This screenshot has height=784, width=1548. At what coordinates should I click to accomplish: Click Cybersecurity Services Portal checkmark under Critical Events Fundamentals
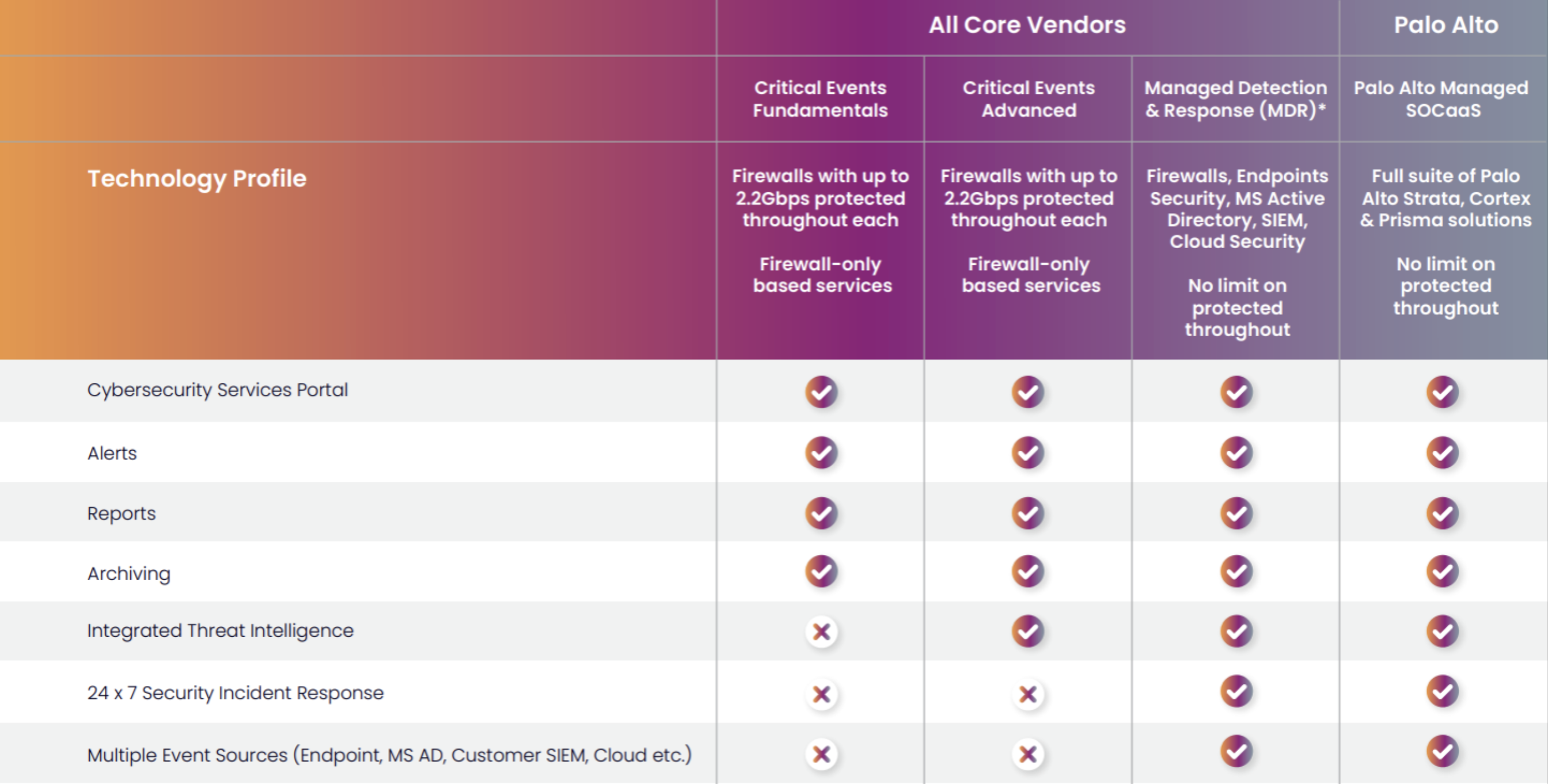[821, 391]
